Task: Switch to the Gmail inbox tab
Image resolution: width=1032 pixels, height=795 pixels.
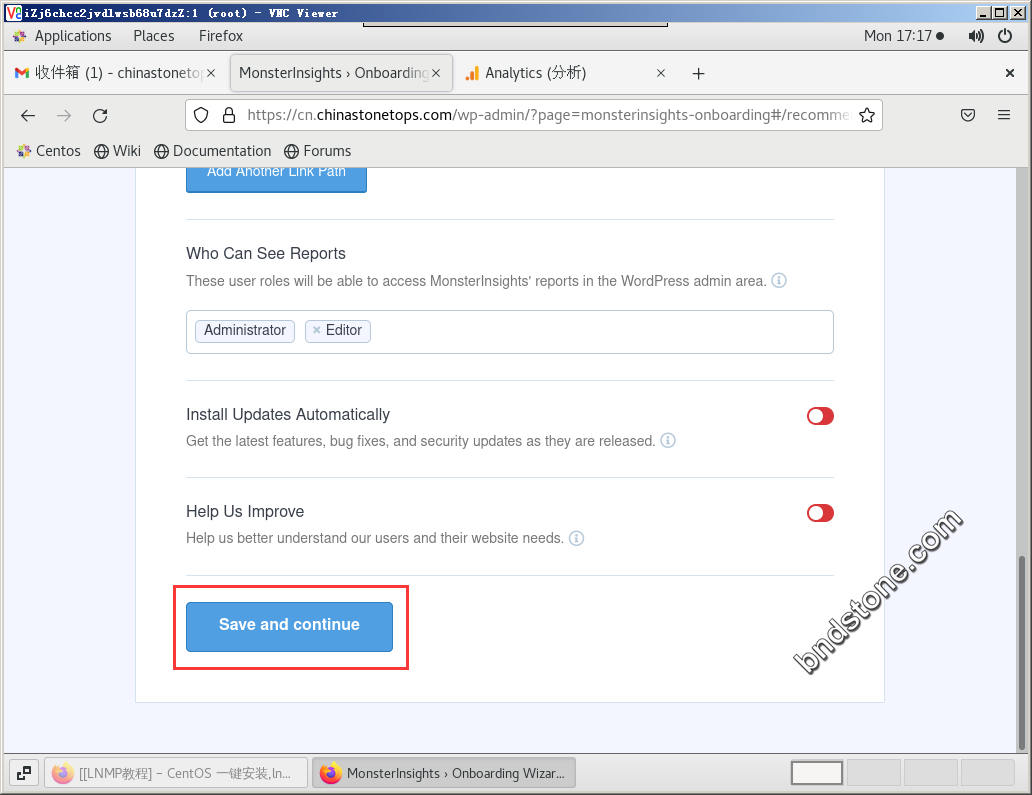Action: point(115,73)
